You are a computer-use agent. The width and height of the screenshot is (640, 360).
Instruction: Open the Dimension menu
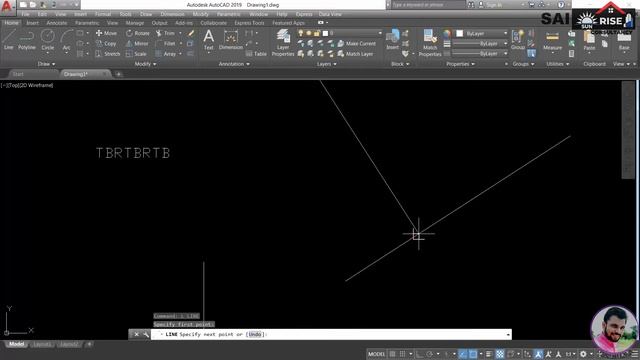click(172, 14)
